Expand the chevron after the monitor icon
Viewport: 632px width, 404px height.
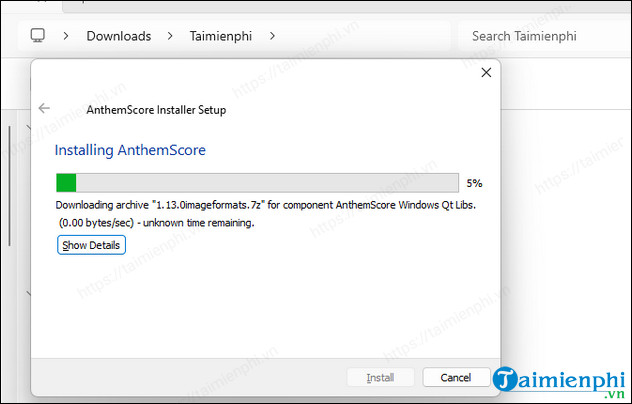[66, 36]
